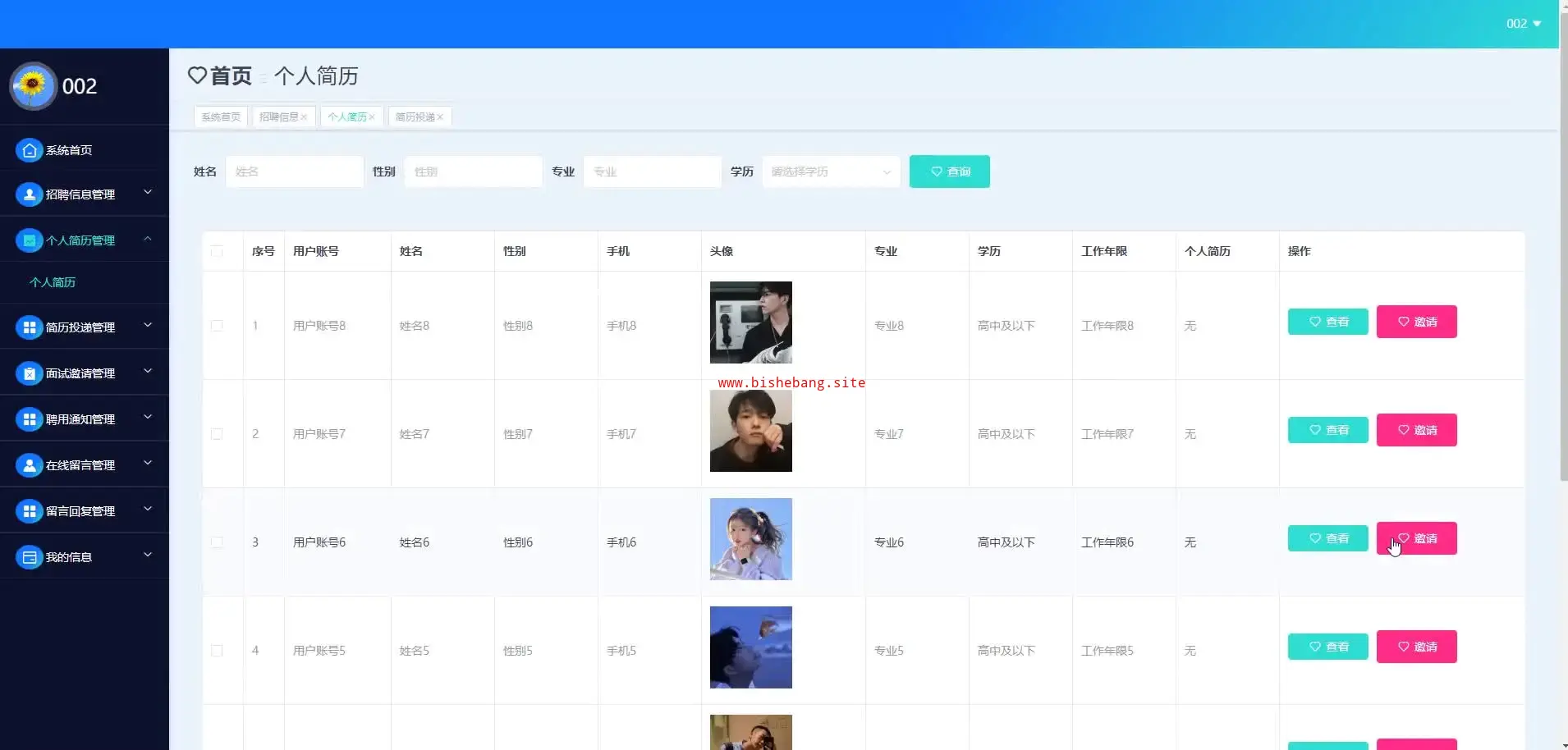Click the sunflower user avatar
Image resolution: width=1568 pixels, height=750 pixels.
(33, 86)
